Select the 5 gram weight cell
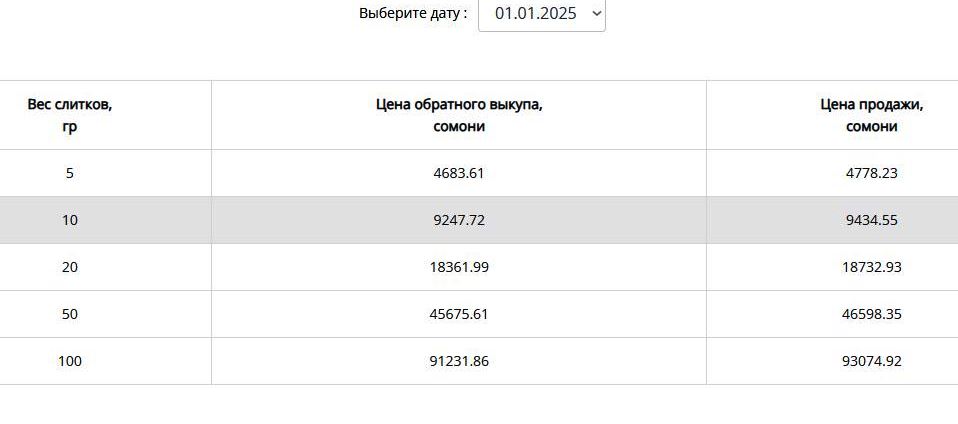This screenshot has width=958, height=424. click(69, 173)
